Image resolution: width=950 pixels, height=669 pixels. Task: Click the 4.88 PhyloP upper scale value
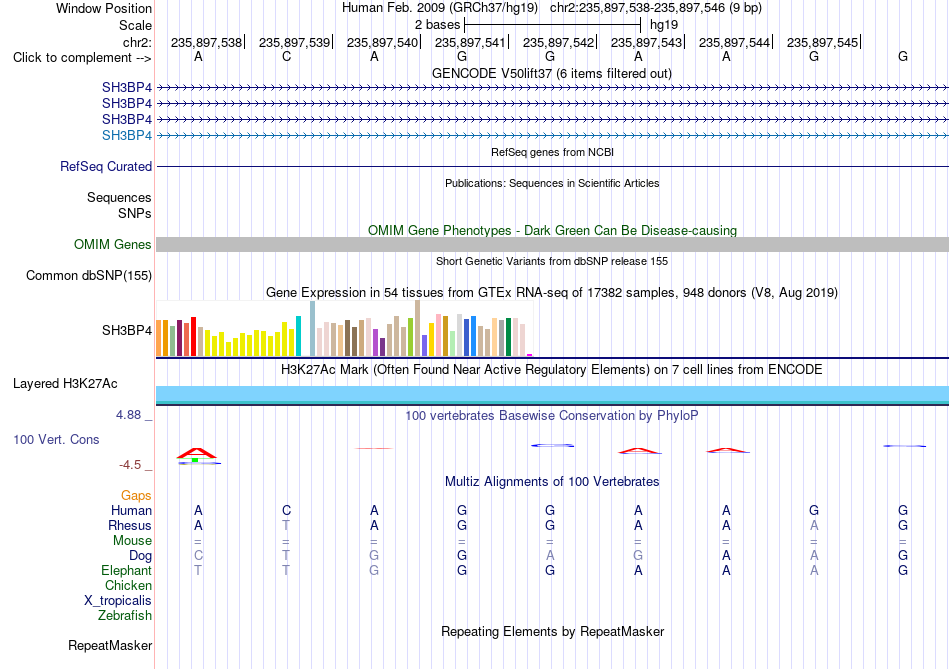[x=128, y=415]
